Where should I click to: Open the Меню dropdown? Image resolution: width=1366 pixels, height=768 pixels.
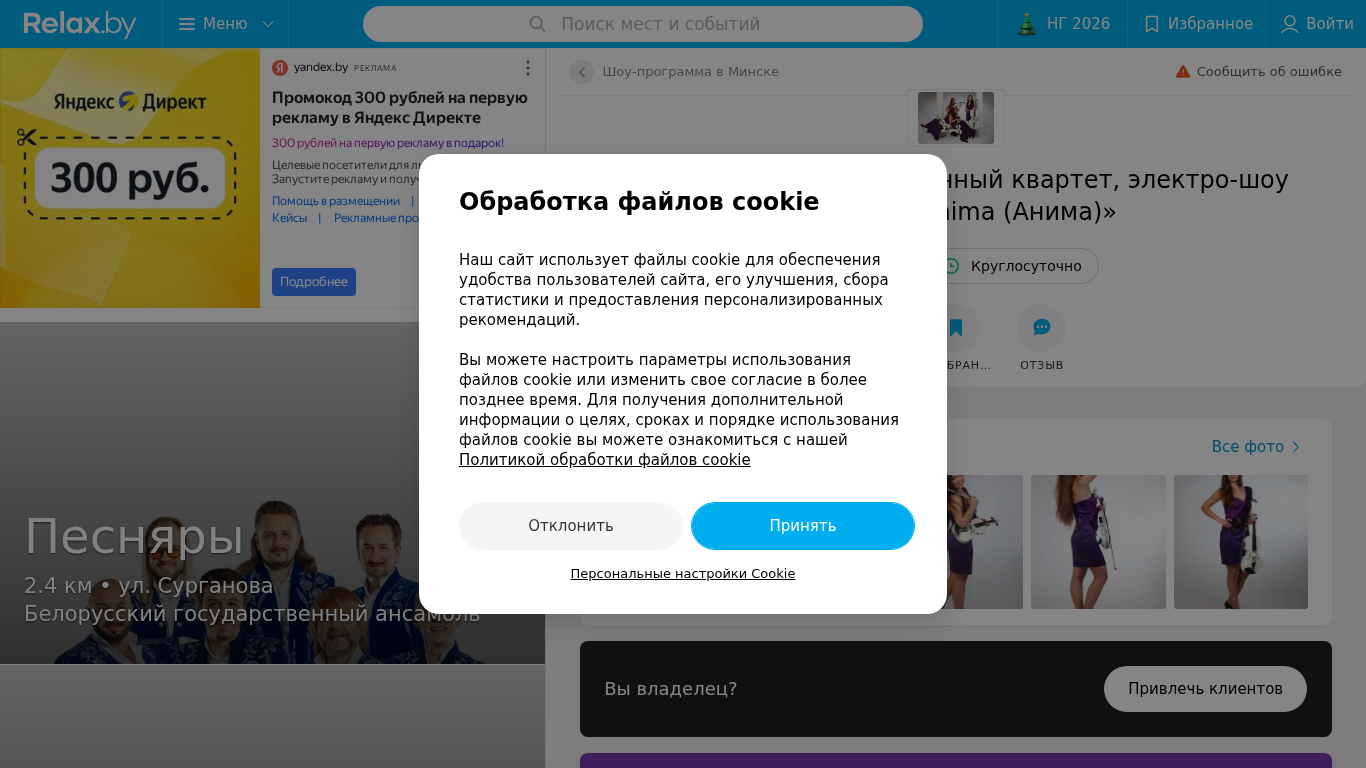226,24
